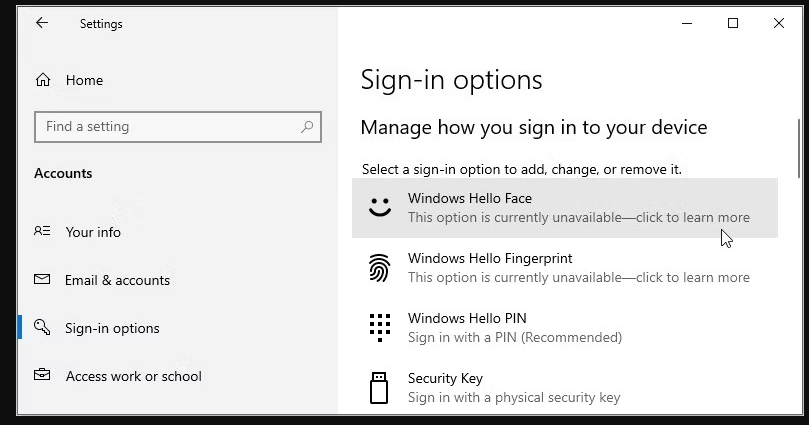
Task: Click the Windows Hello PIN keypad icon
Action: (x=380, y=328)
